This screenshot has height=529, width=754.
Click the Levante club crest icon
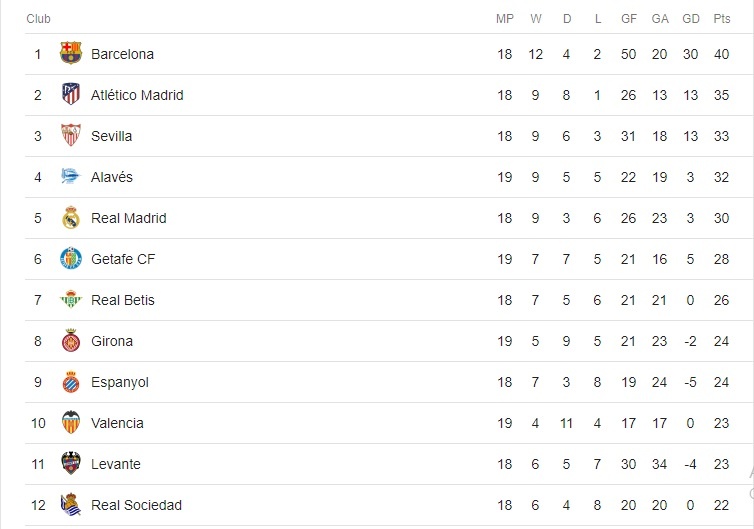tap(70, 464)
